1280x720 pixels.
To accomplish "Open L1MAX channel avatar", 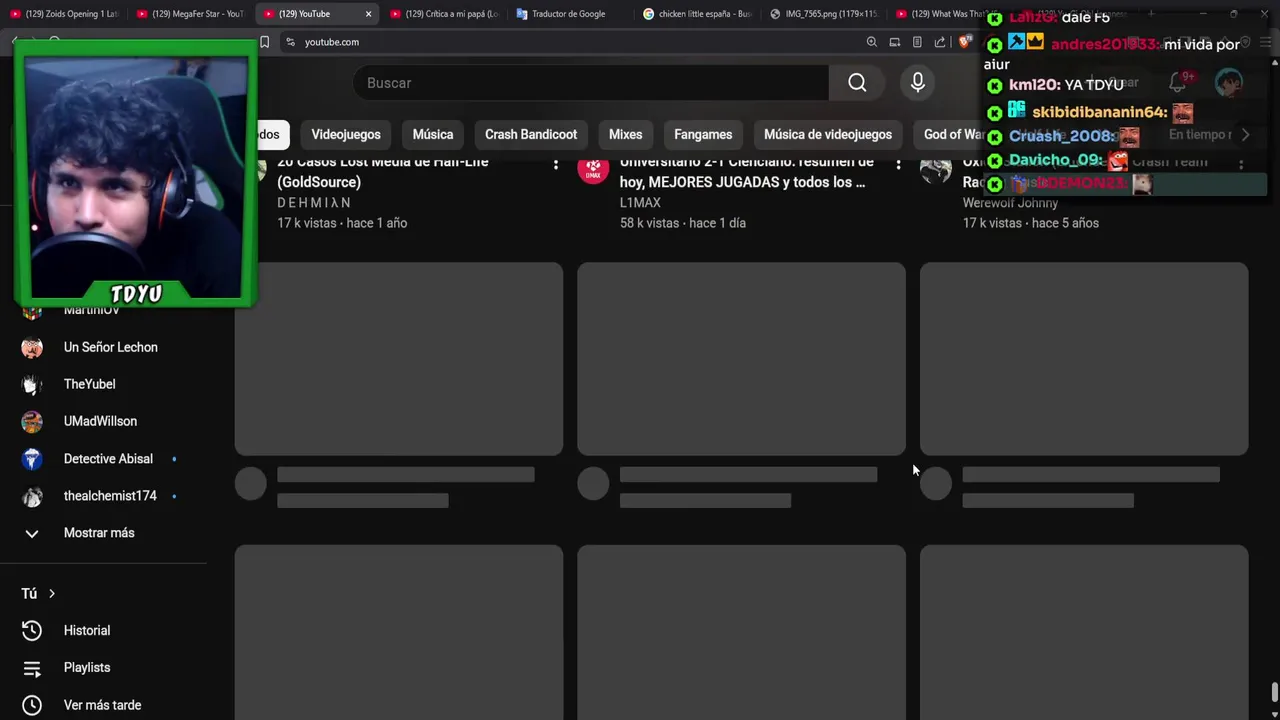I will click(x=593, y=168).
